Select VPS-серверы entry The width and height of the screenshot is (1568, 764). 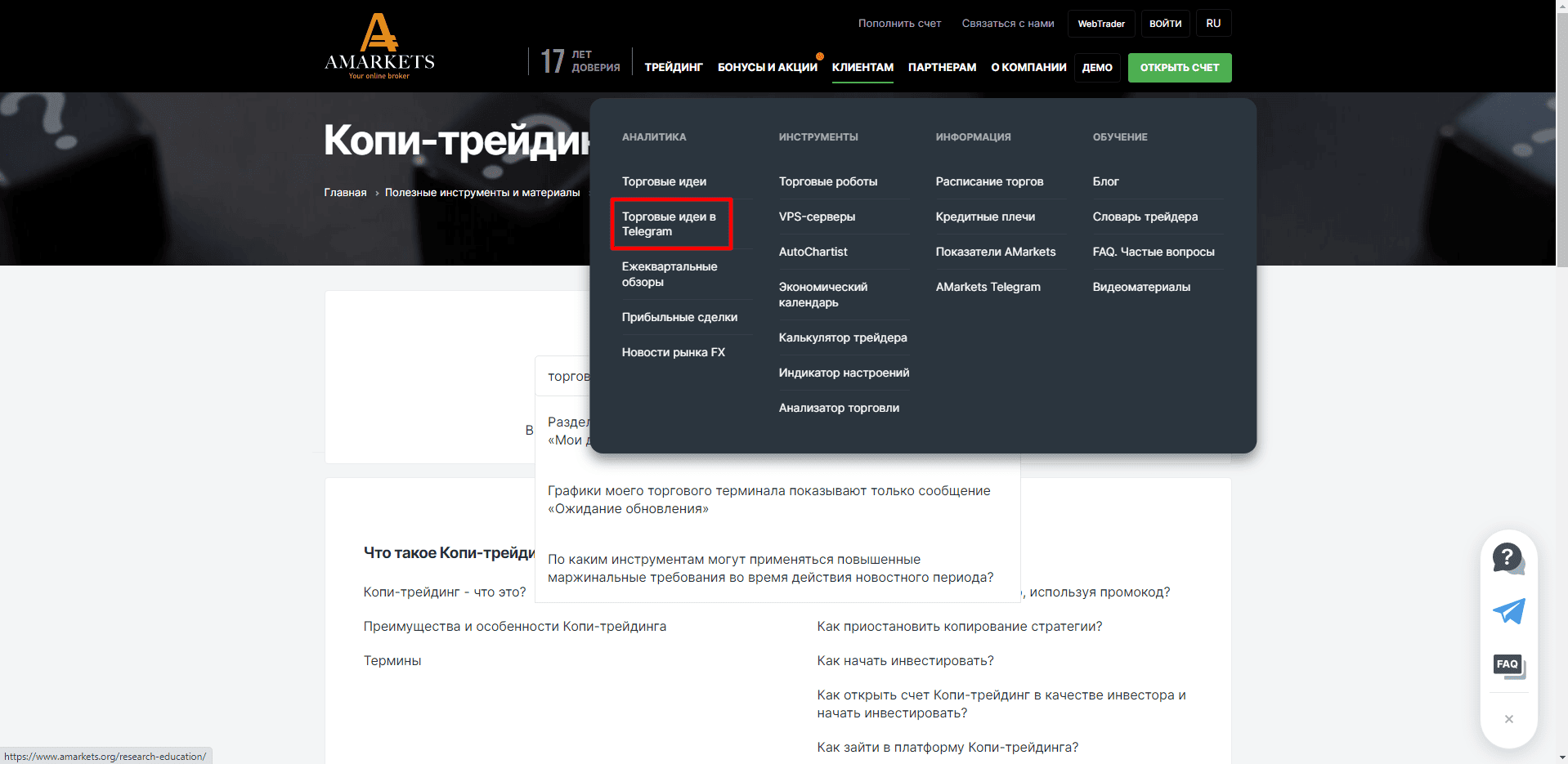pyautogui.click(x=817, y=217)
